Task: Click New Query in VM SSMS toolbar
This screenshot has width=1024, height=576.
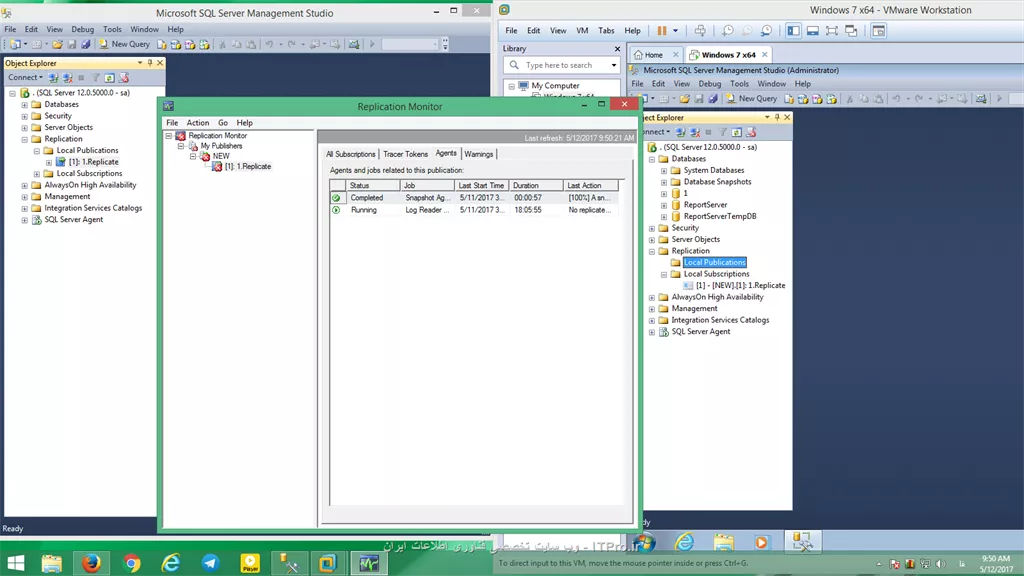Action: 751,99
